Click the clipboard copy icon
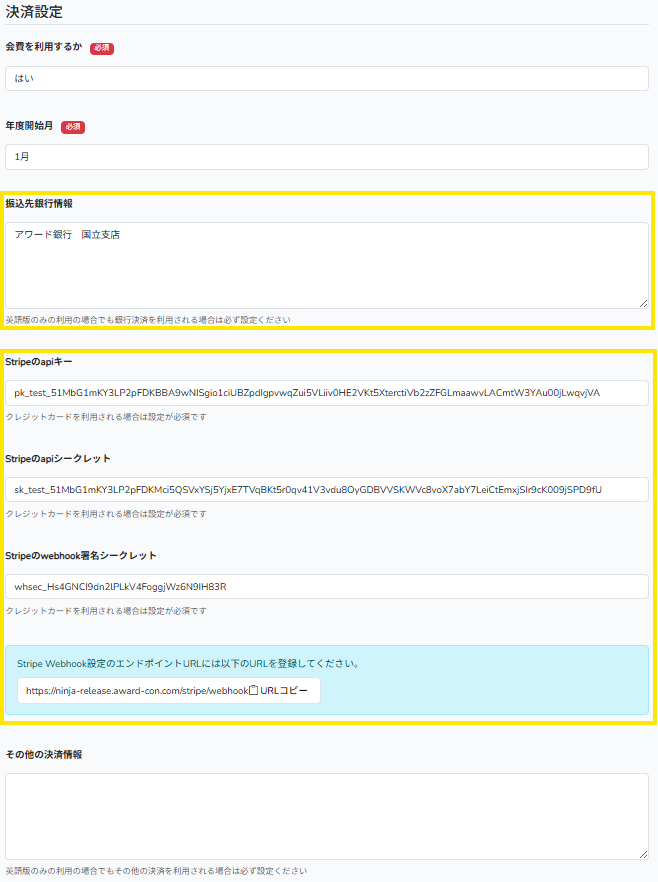 tap(253, 691)
